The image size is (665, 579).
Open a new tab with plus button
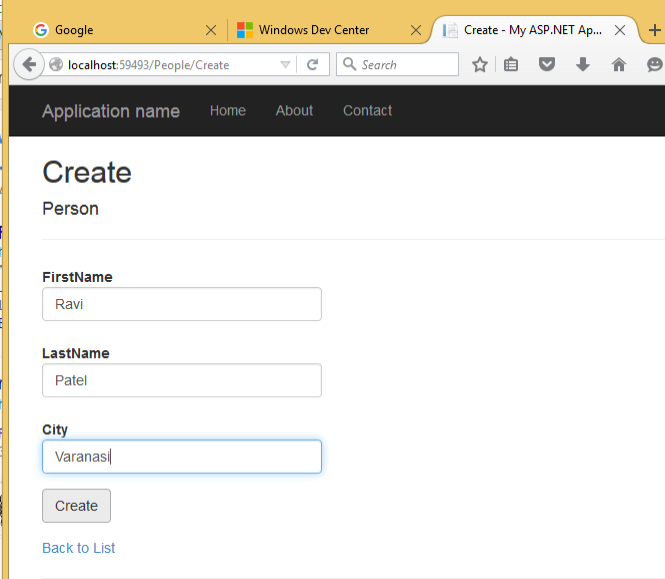click(655, 30)
